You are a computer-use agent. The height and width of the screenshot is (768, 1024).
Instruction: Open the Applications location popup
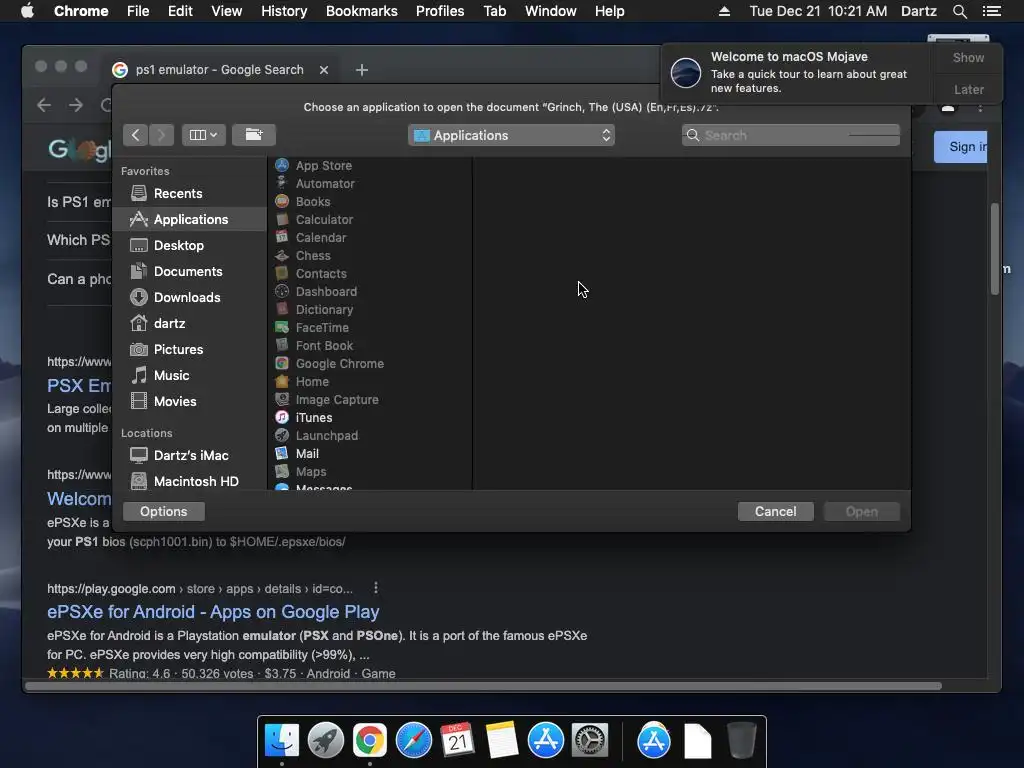point(511,135)
